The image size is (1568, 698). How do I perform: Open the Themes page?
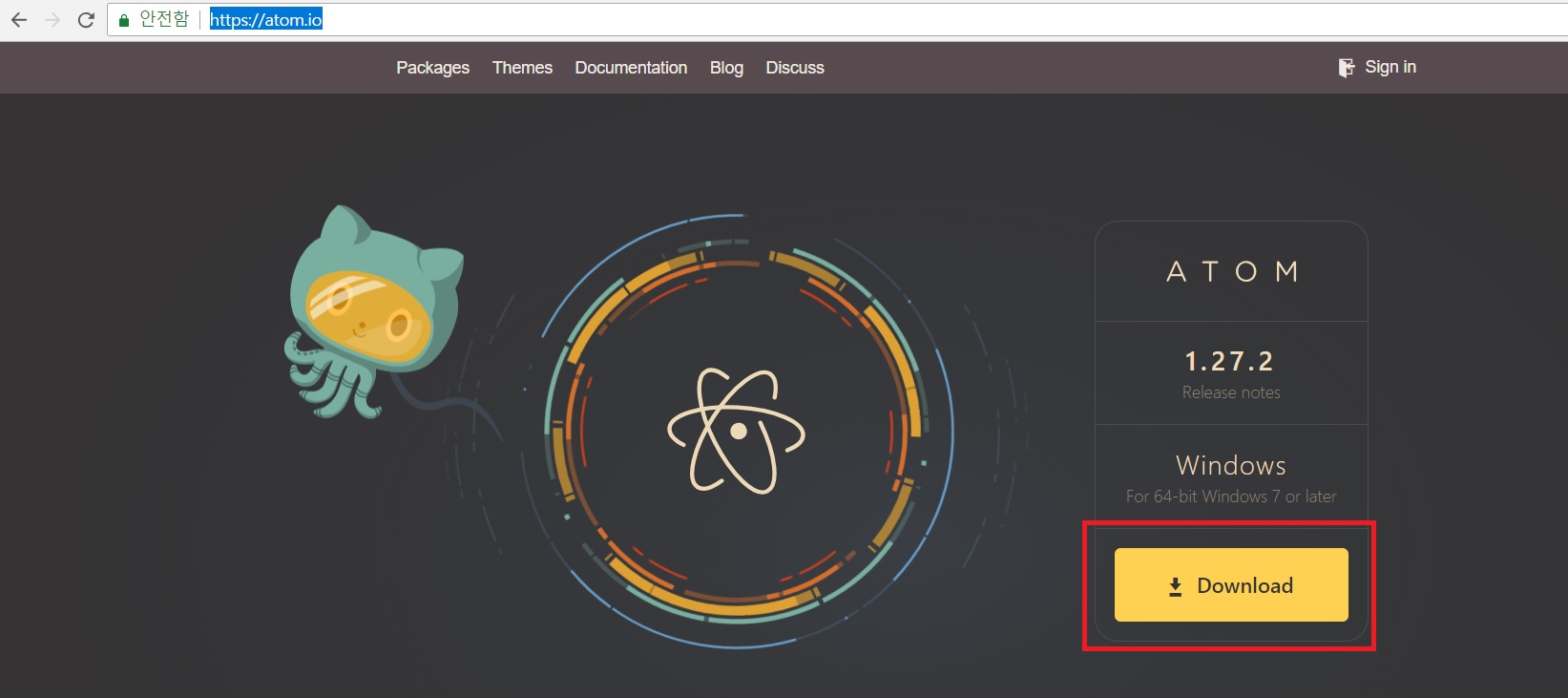click(x=522, y=68)
